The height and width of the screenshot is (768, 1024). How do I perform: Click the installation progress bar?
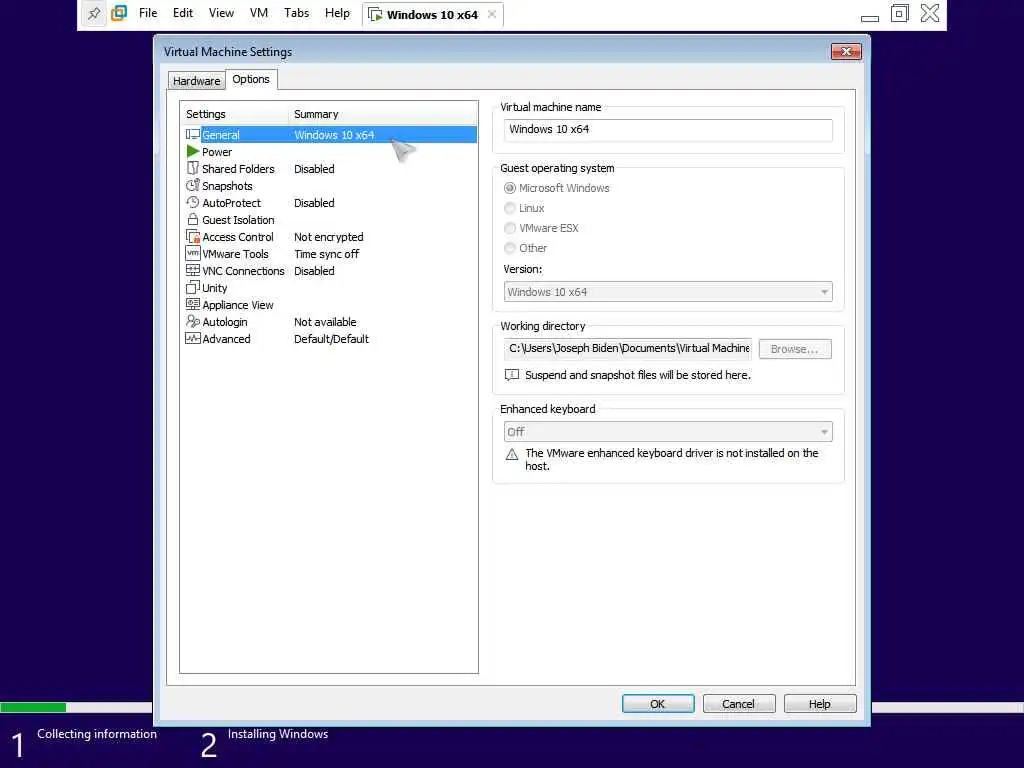[x=76, y=707]
